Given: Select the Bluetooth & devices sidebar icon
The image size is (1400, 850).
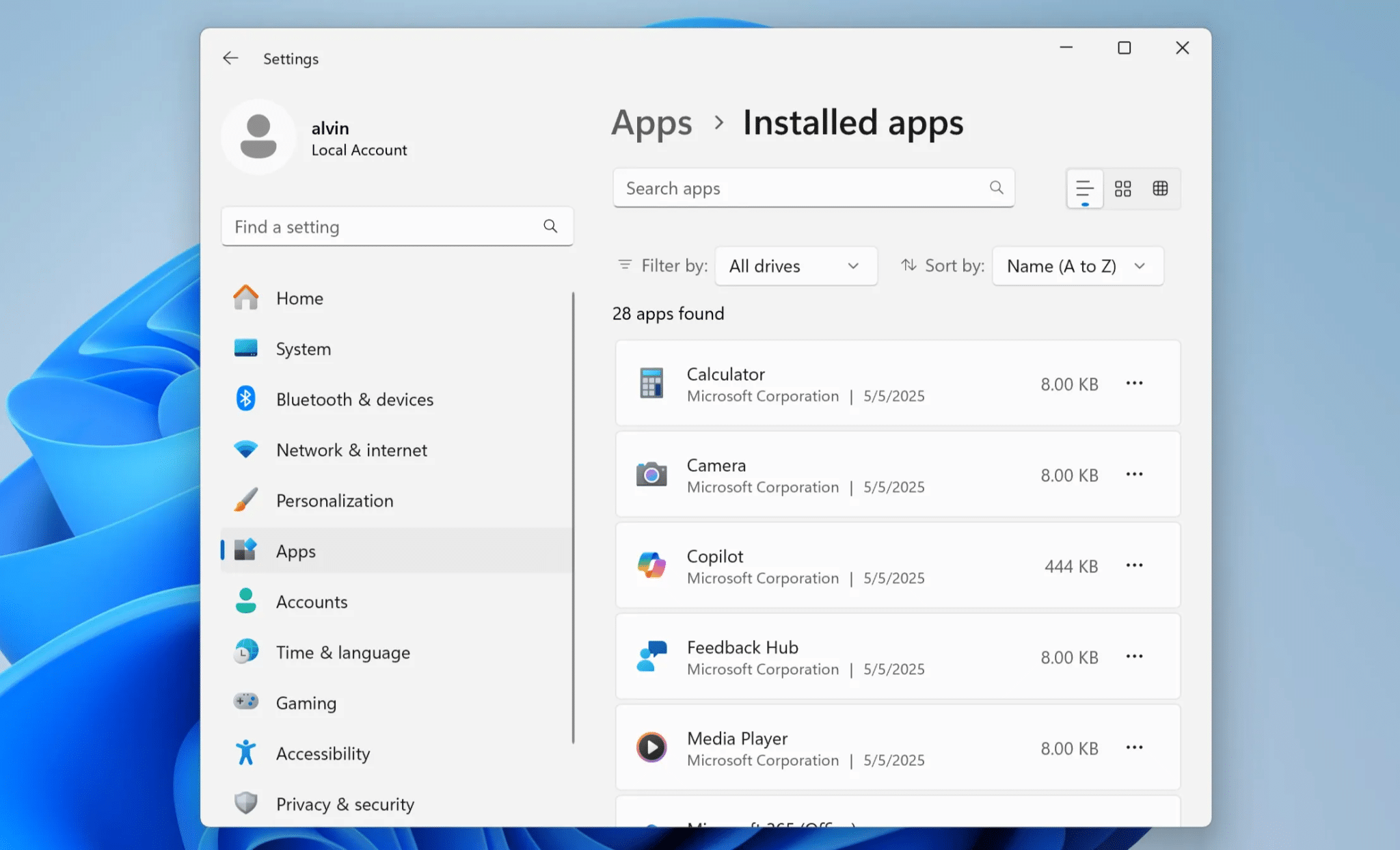Looking at the screenshot, I should [x=245, y=399].
